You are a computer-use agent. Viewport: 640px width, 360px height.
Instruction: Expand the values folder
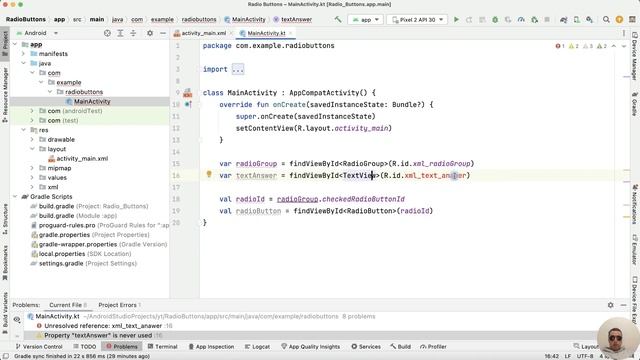32,178
